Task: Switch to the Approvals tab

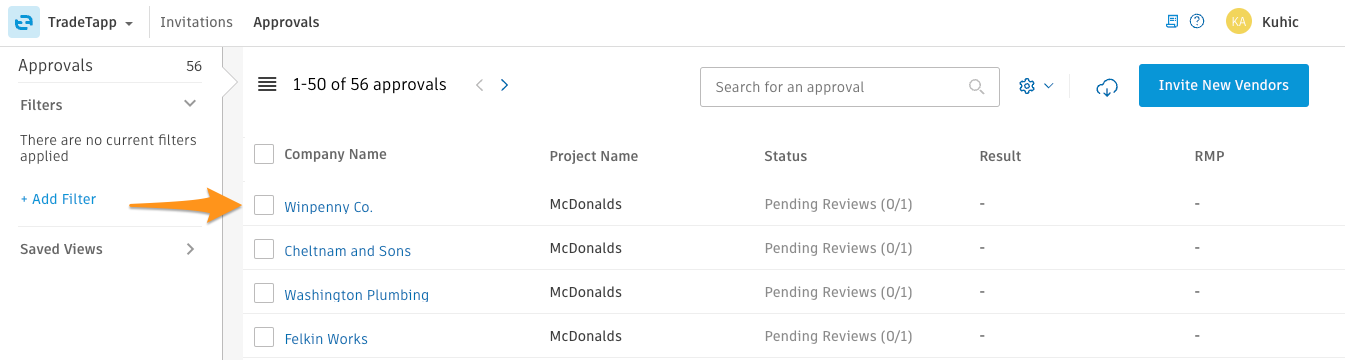Action: point(286,22)
